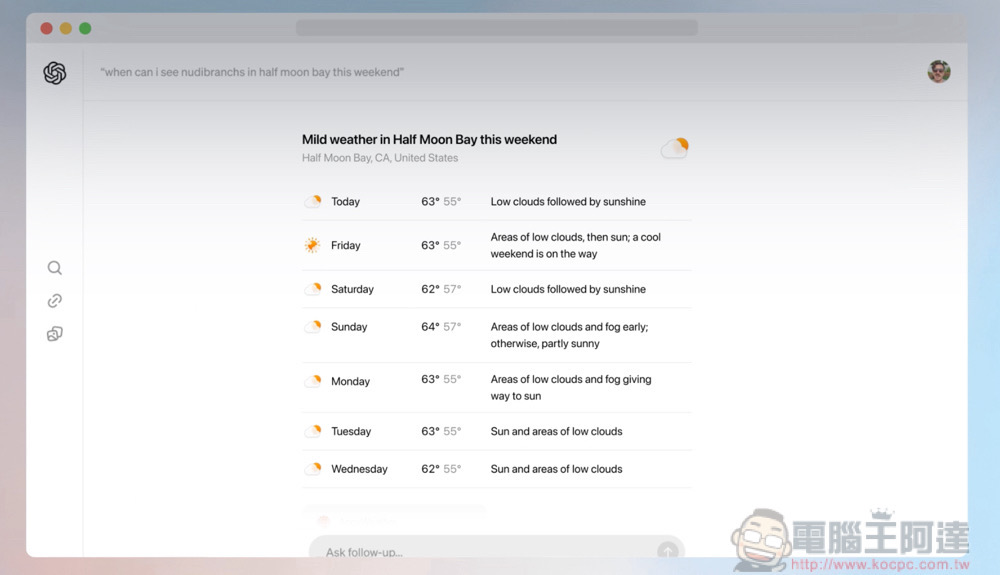Screen dimensions: 1000x575
Task: Select the Wednesday forecast row
Action: [496, 469]
